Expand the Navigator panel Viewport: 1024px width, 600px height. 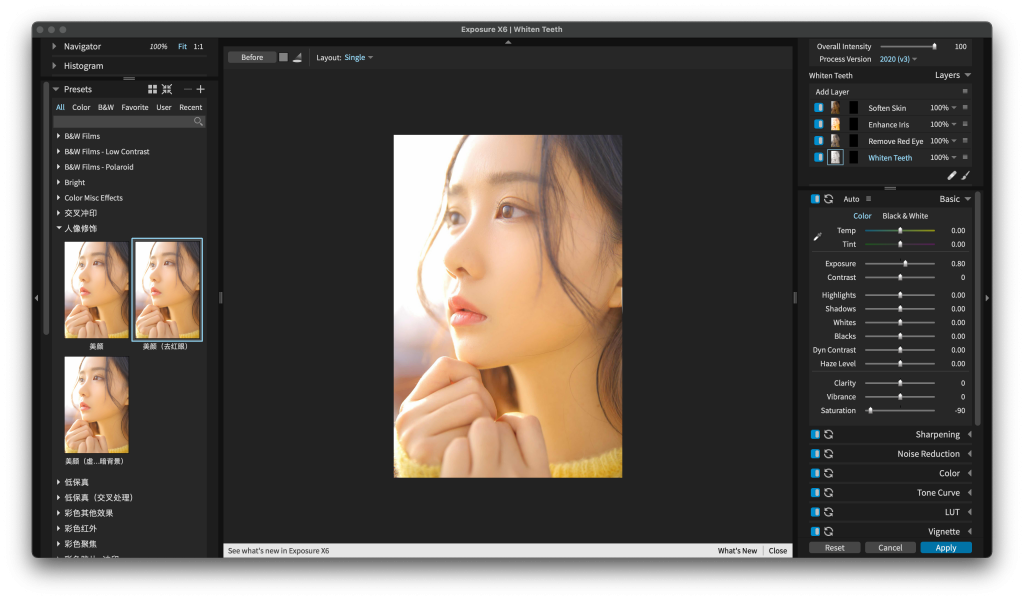54,46
